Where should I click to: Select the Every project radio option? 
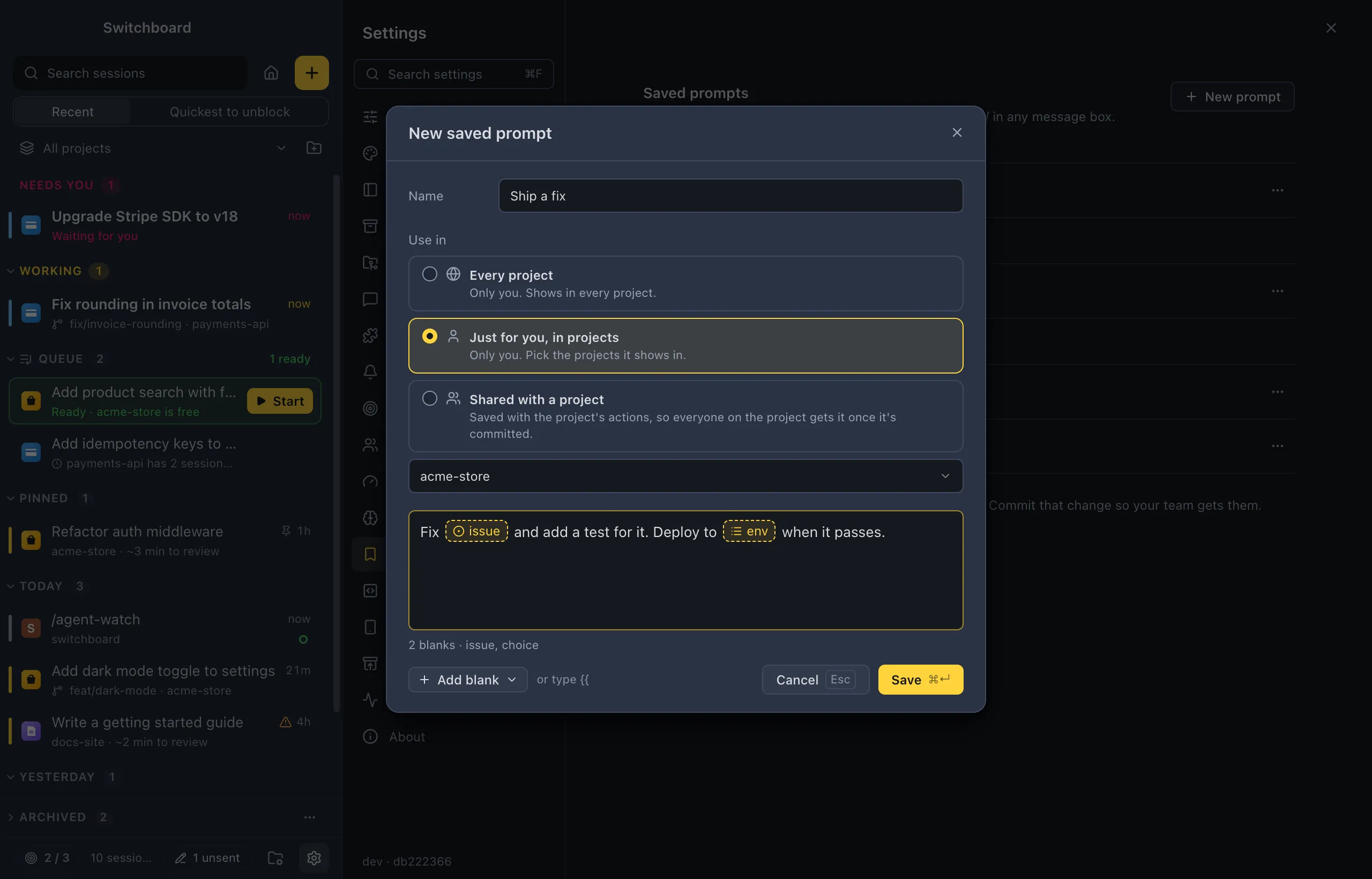coord(685,283)
